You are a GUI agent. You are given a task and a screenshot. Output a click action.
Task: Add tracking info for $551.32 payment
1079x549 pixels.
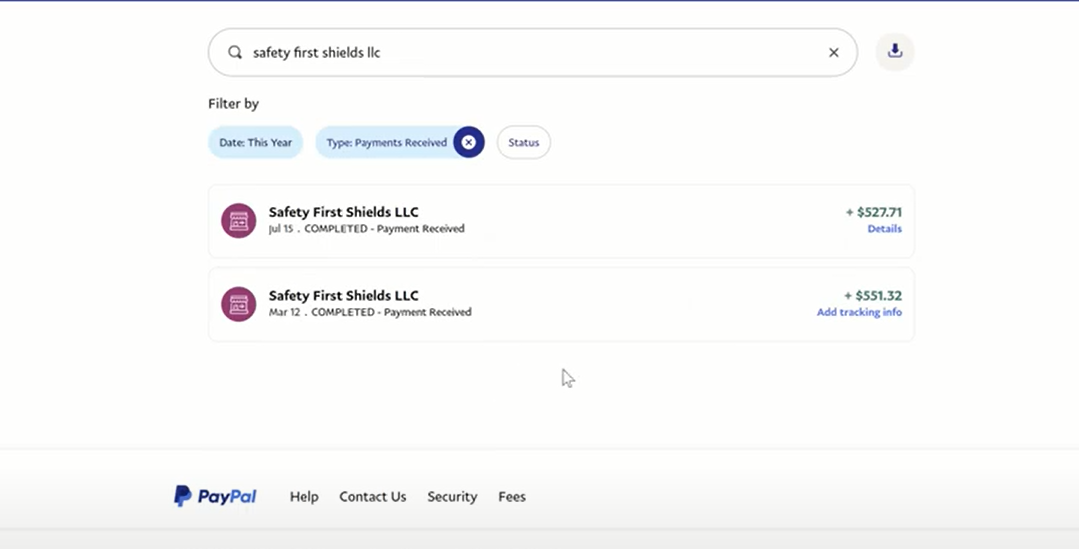pyautogui.click(x=859, y=312)
